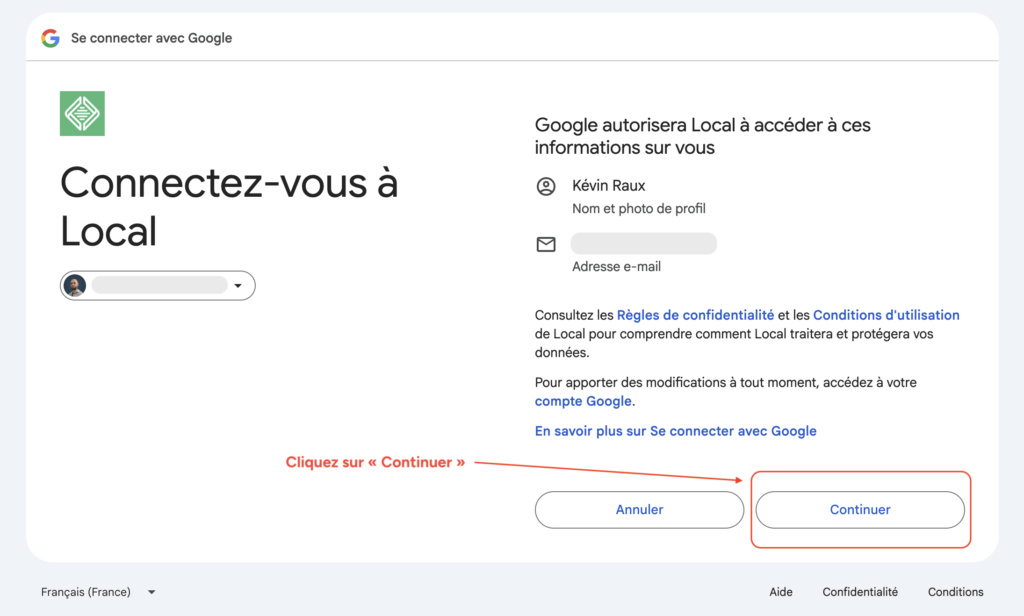The height and width of the screenshot is (616, 1024).
Task: Click the 'Se connecter avec Google' header text
Action: point(152,38)
